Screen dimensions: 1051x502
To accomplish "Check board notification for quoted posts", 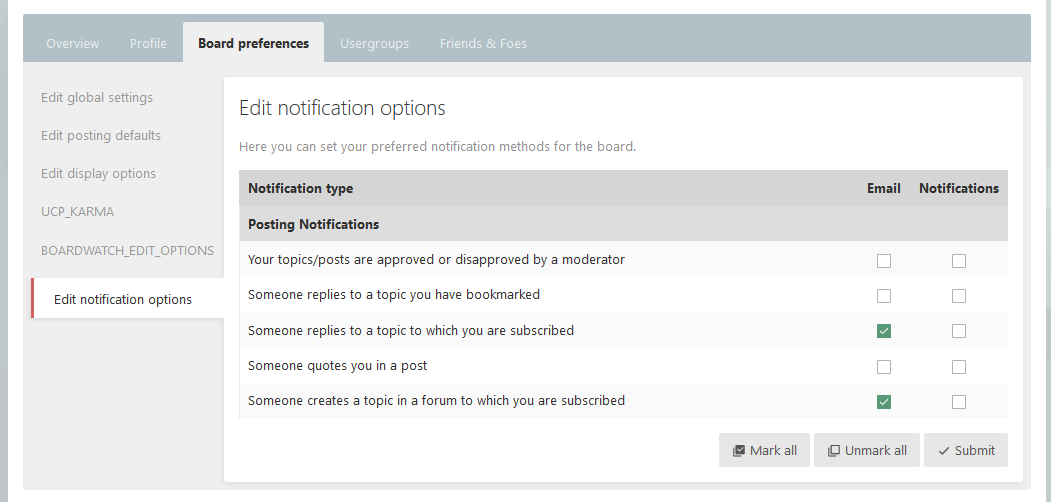I will click(x=959, y=367).
